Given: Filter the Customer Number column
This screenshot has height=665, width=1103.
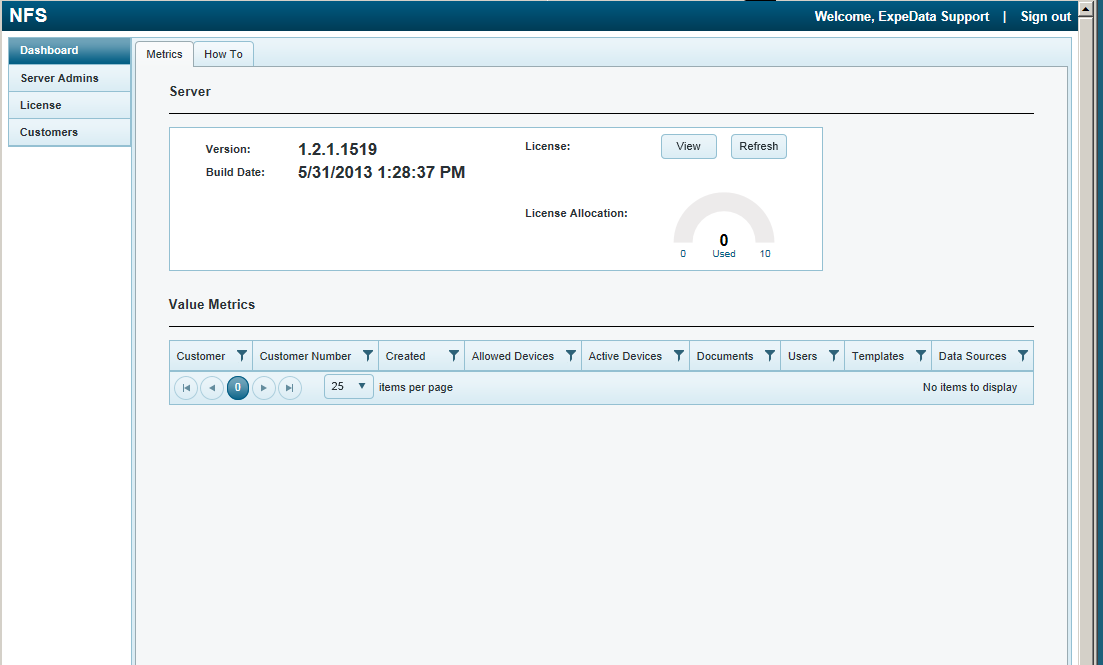Looking at the screenshot, I should [367, 355].
